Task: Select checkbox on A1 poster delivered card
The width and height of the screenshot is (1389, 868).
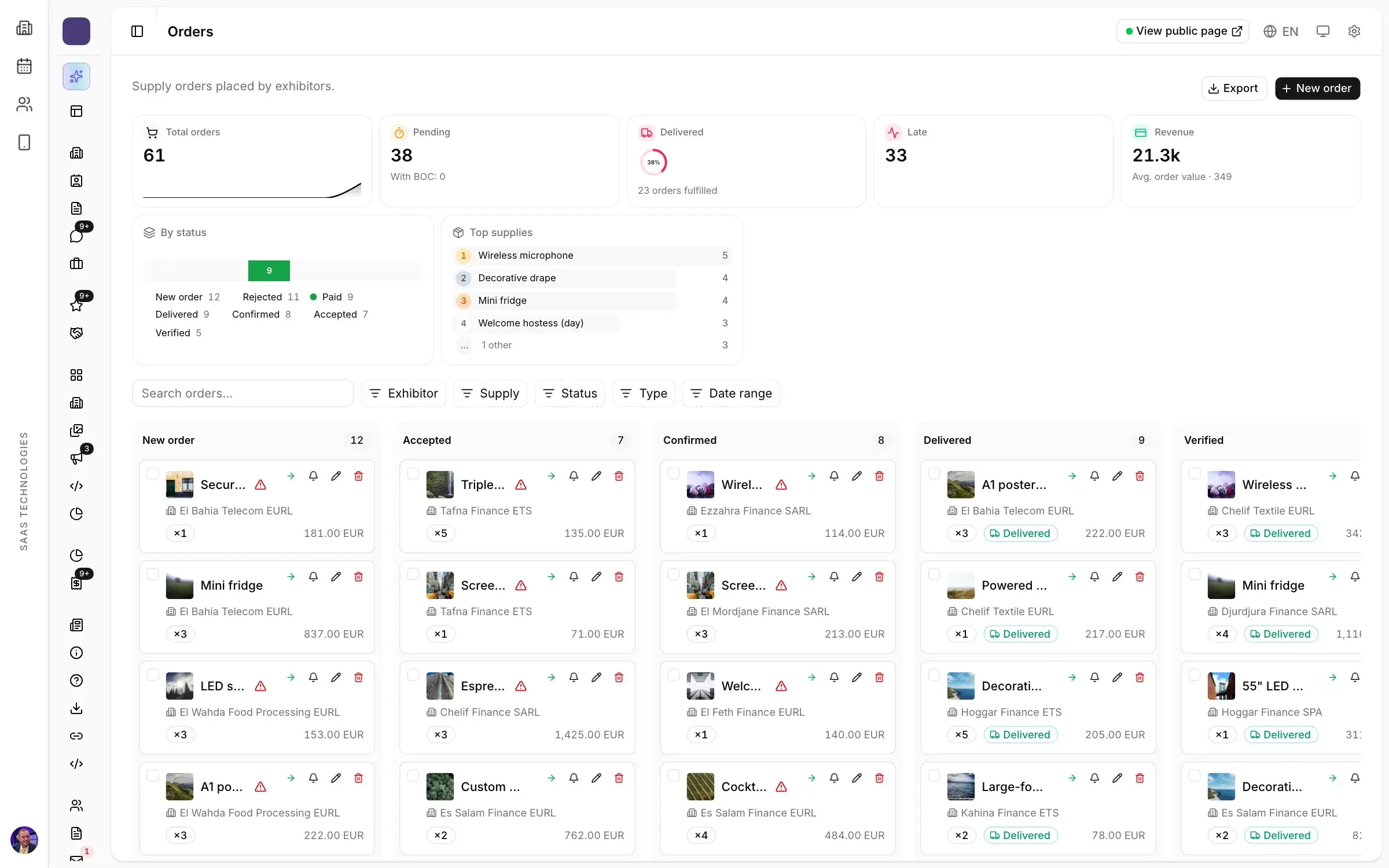Action: click(x=934, y=473)
